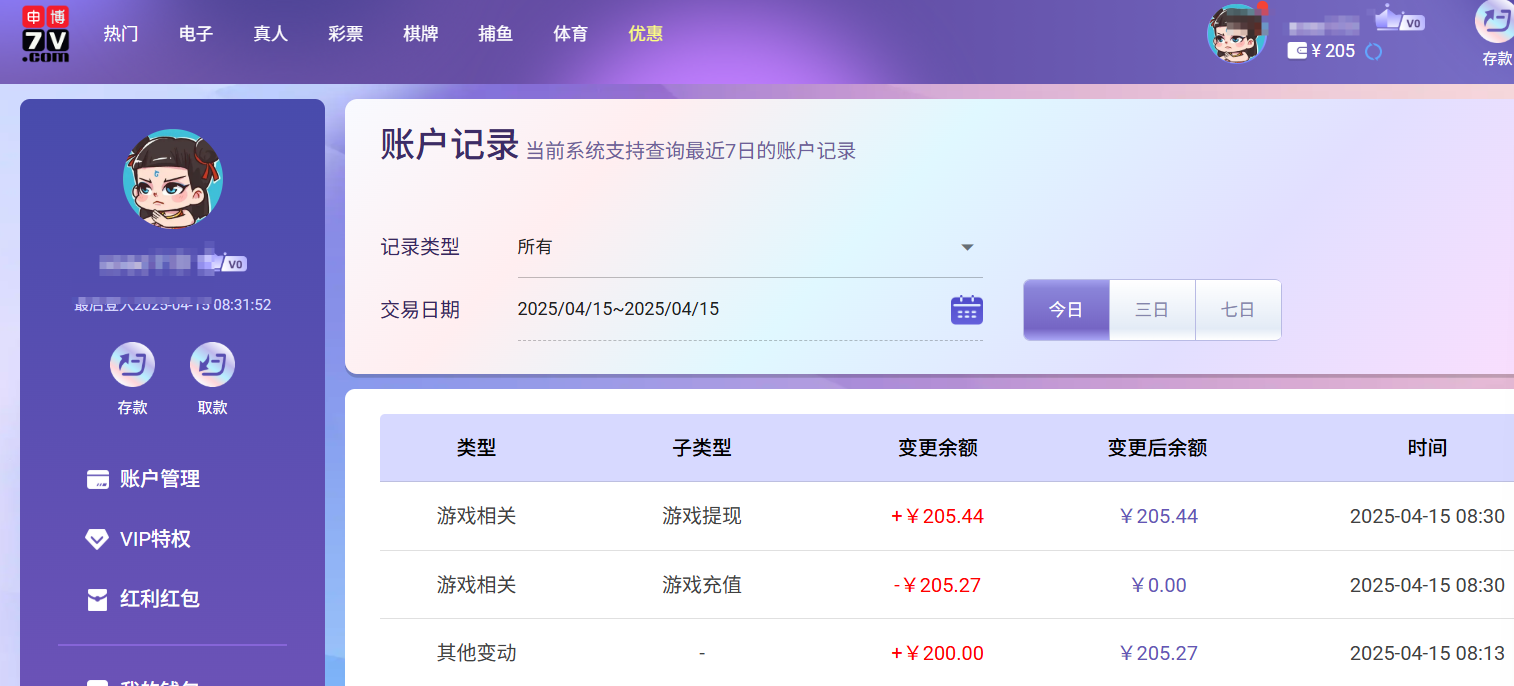Open the calendar date picker icon
This screenshot has height=686, width=1514.
tap(966, 310)
